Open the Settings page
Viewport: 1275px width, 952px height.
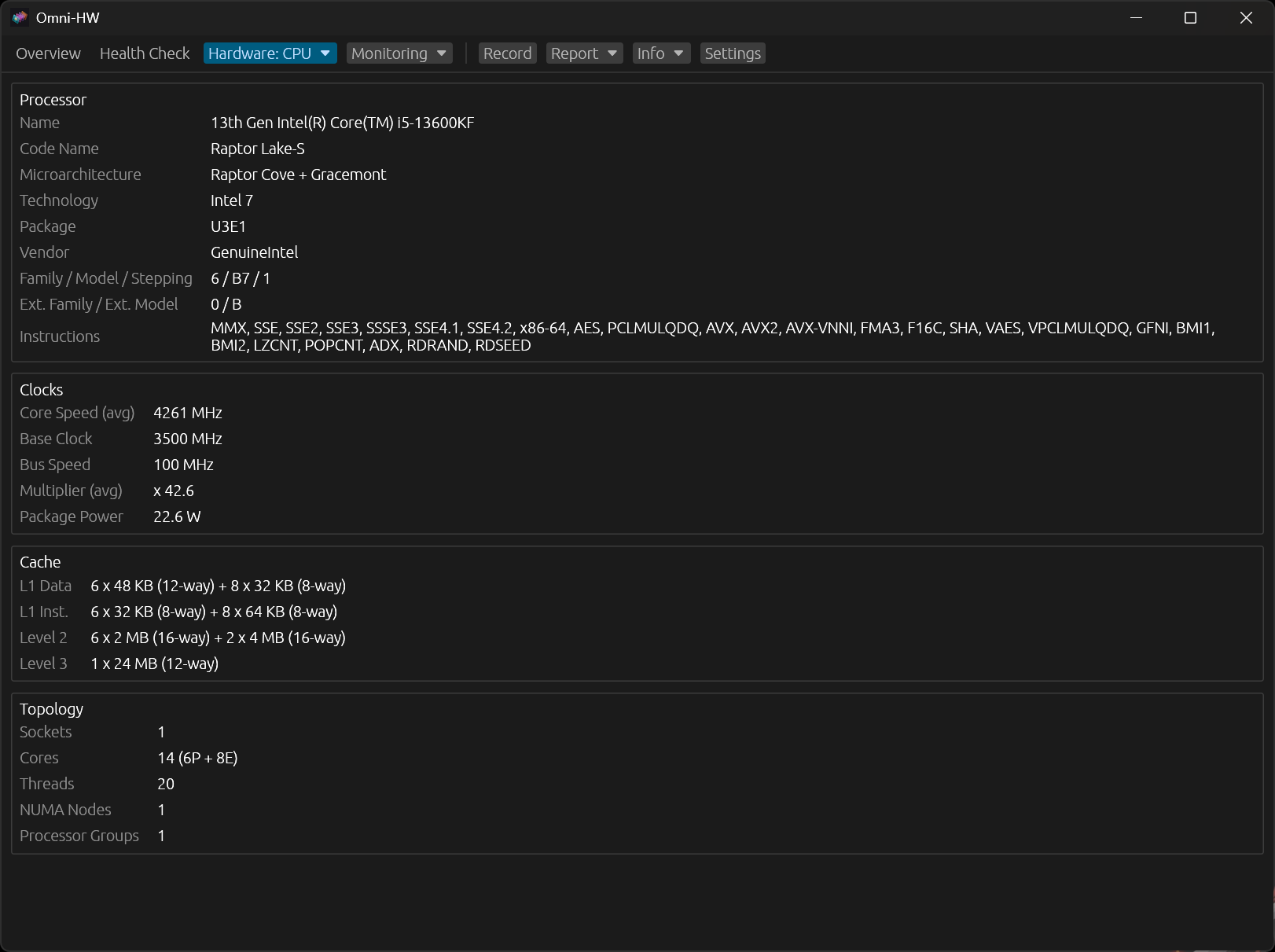(733, 53)
